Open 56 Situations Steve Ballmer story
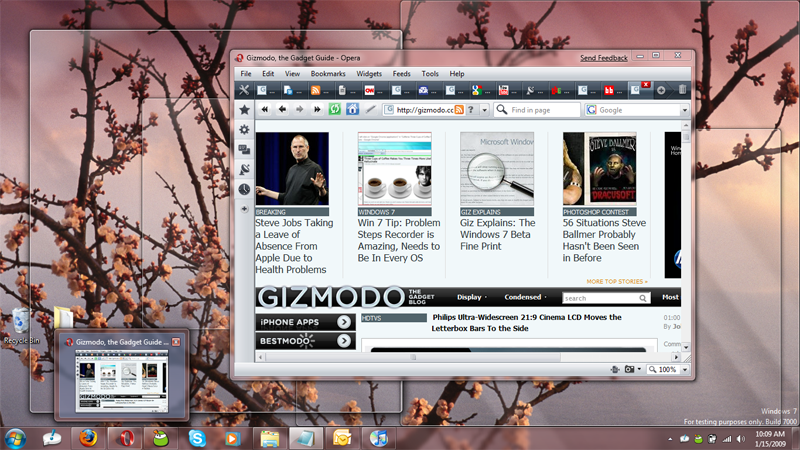The height and width of the screenshot is (450, 800). 604,240
